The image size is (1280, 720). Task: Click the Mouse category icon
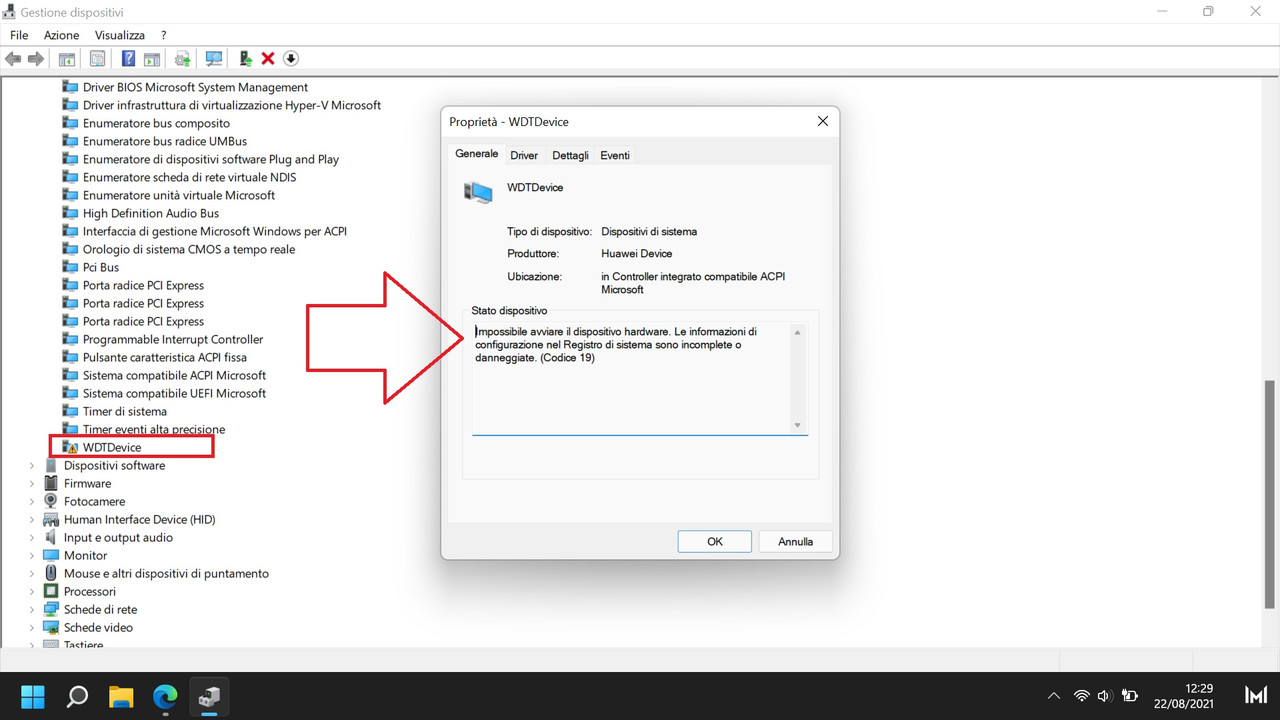click(51, 573)
